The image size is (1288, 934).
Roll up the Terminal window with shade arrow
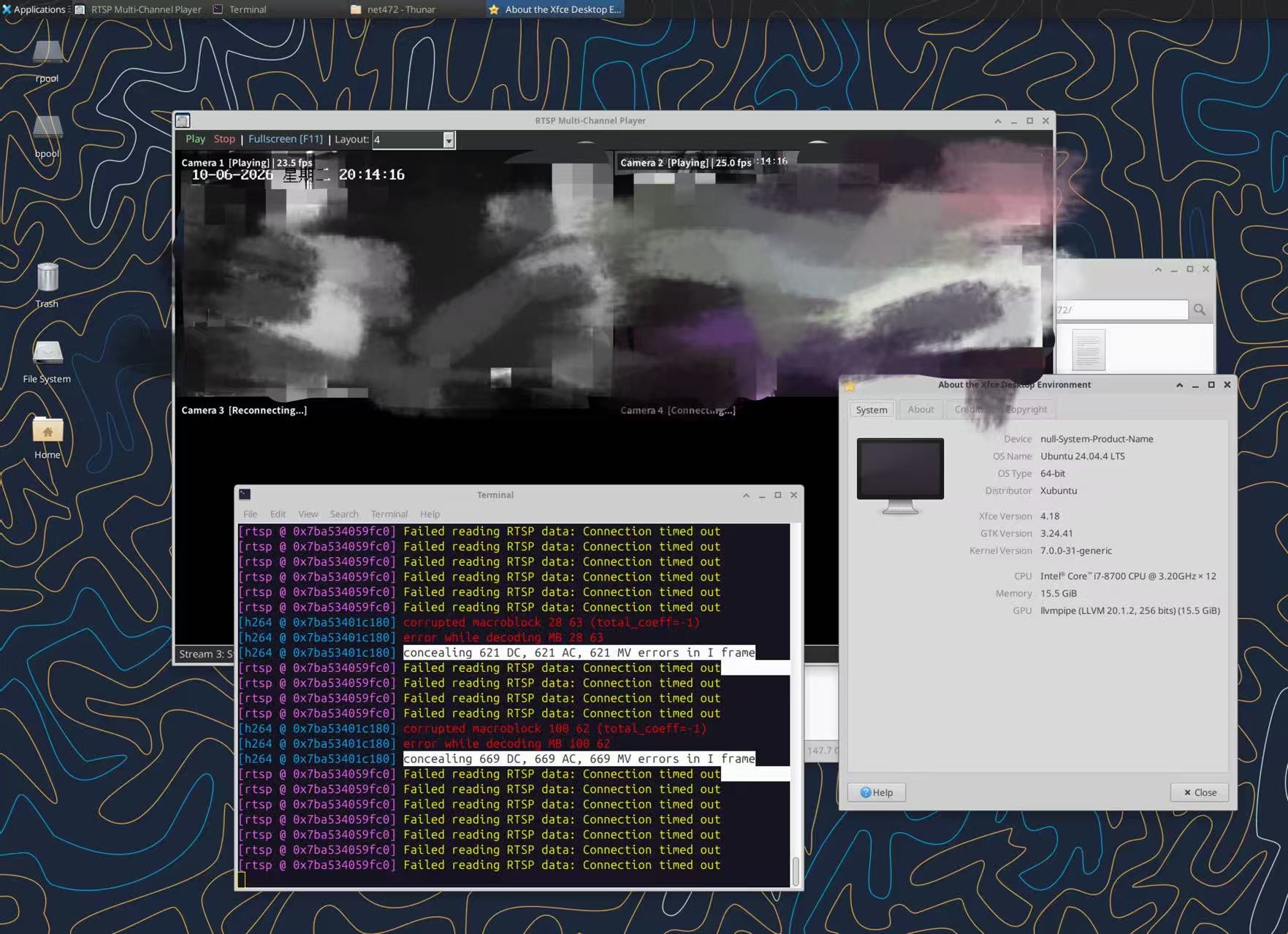(x=746, y=495)
